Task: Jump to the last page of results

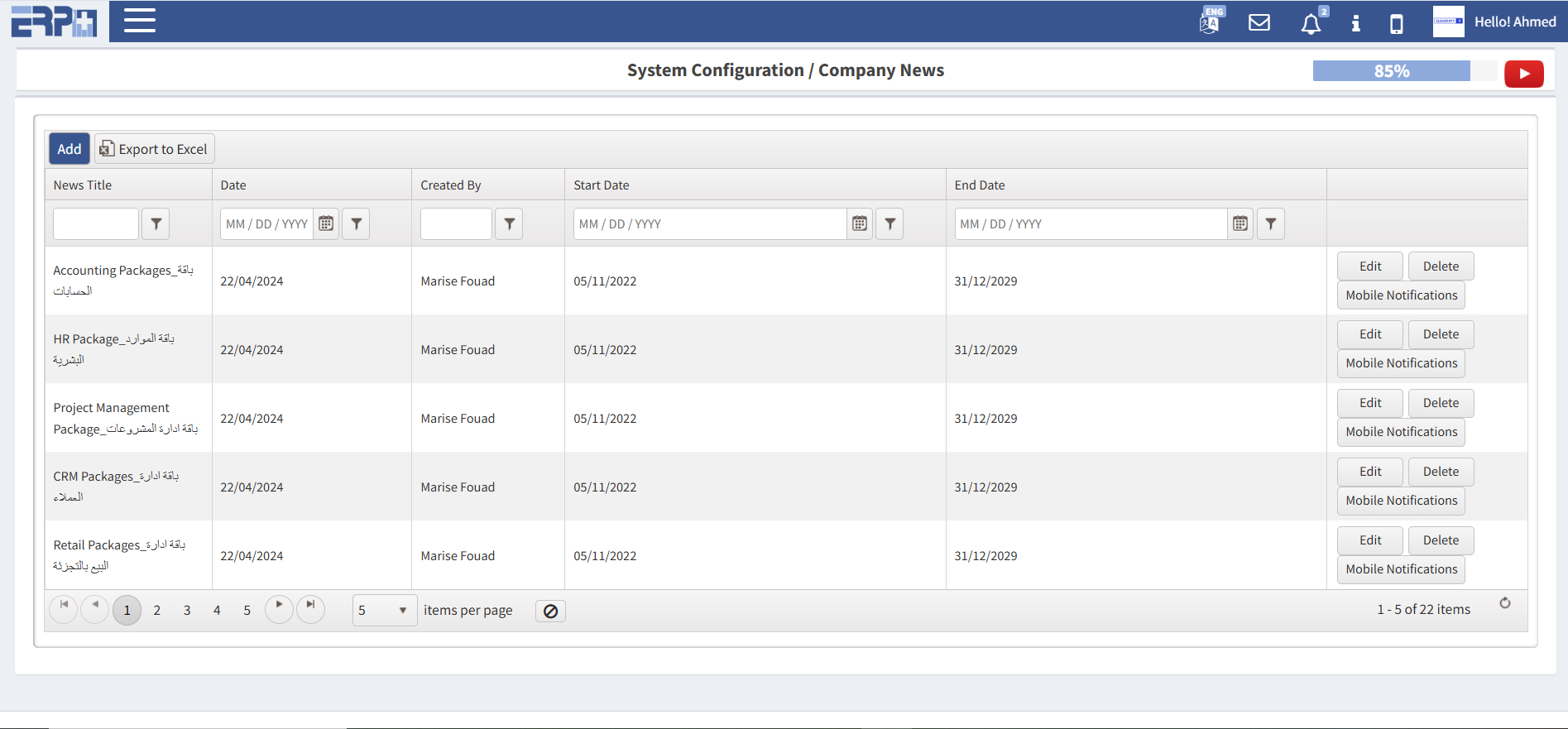Action: tap(310, 607)
